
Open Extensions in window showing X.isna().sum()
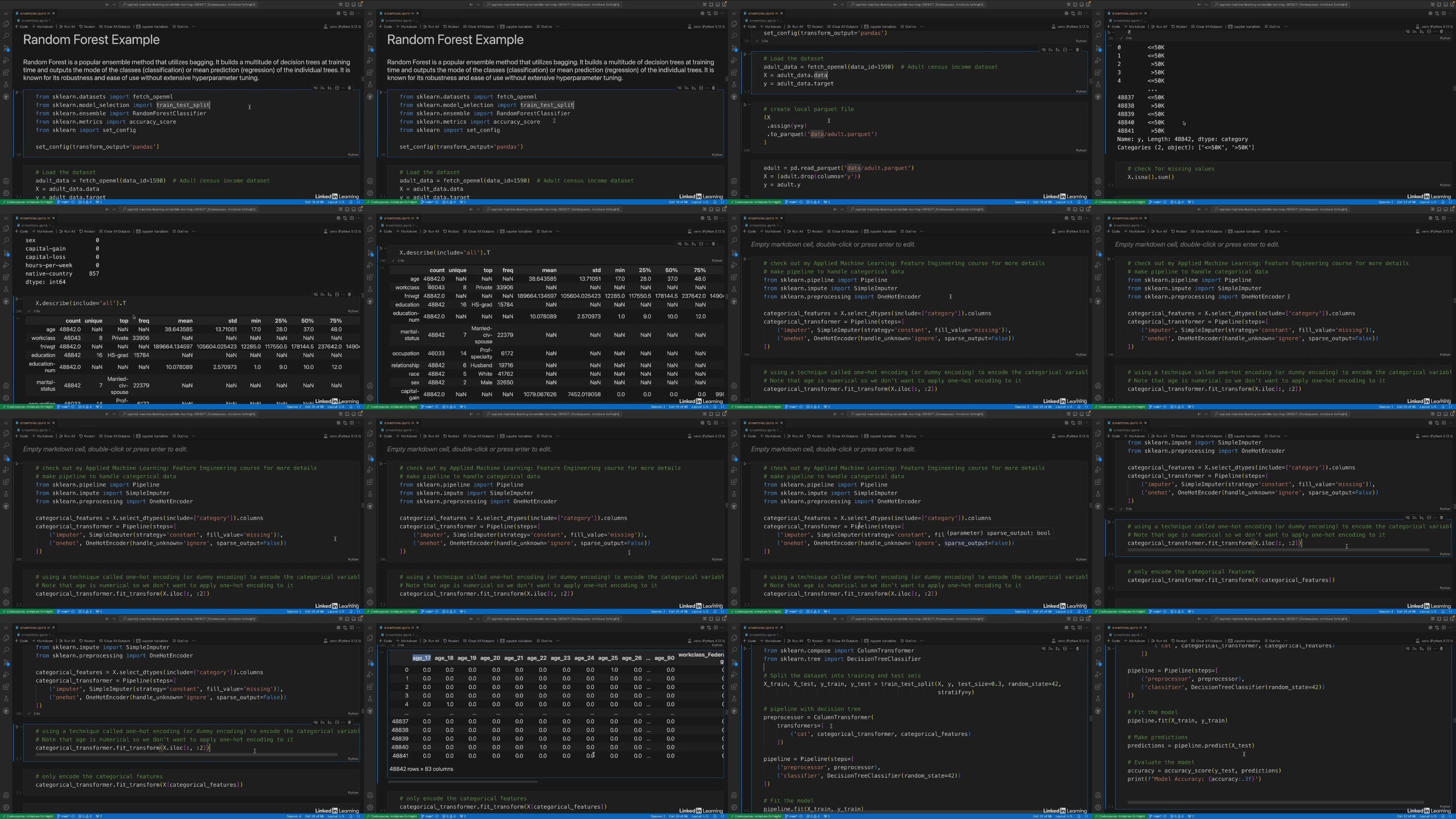(1098, 72)
